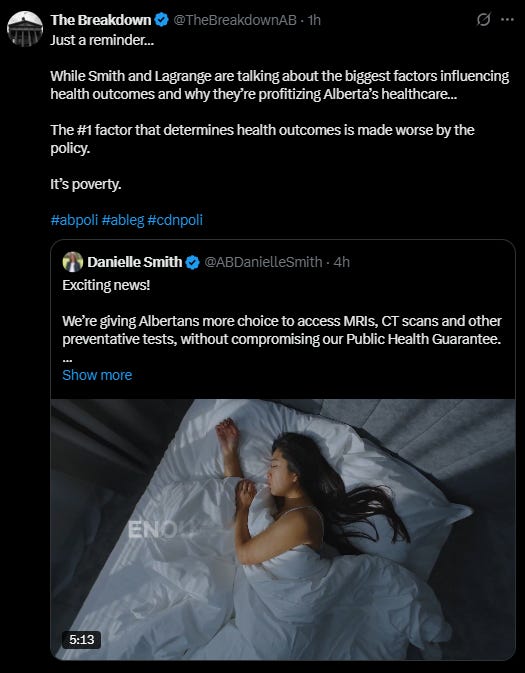525x673 pixels.
Task: Click main tweet text about poverty
Action: point(86,184)
